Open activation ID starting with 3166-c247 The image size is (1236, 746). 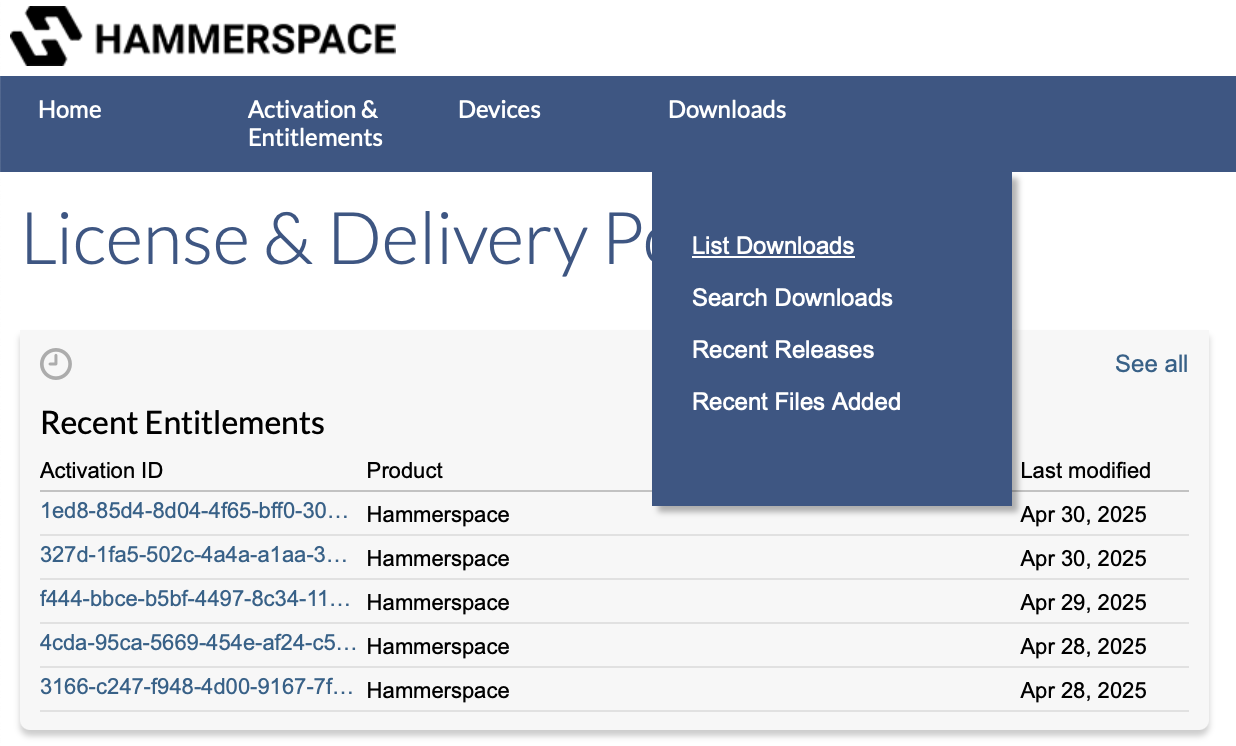[x=197, y=687]
